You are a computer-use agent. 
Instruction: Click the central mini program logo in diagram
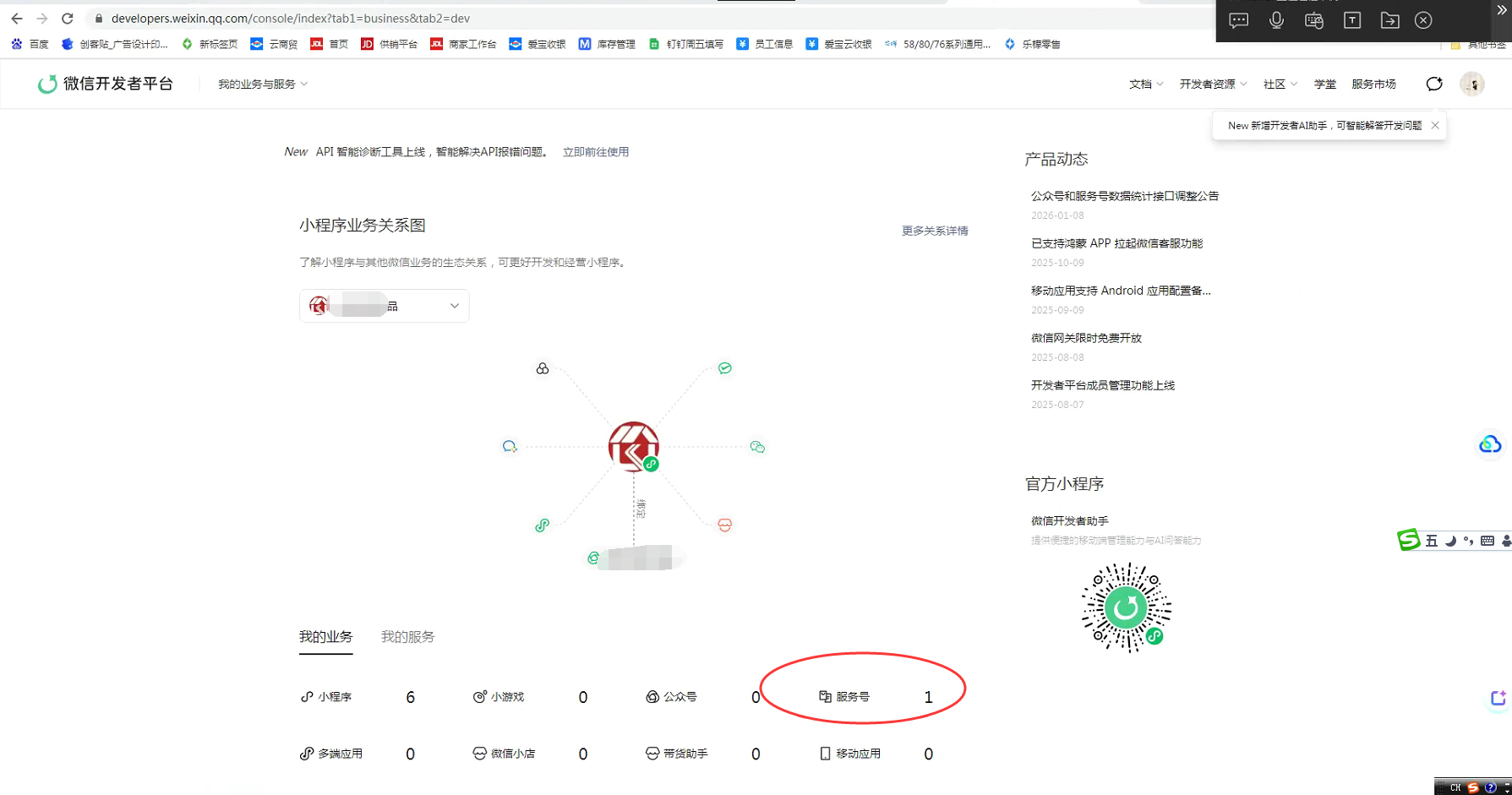[x=633, y=446]
